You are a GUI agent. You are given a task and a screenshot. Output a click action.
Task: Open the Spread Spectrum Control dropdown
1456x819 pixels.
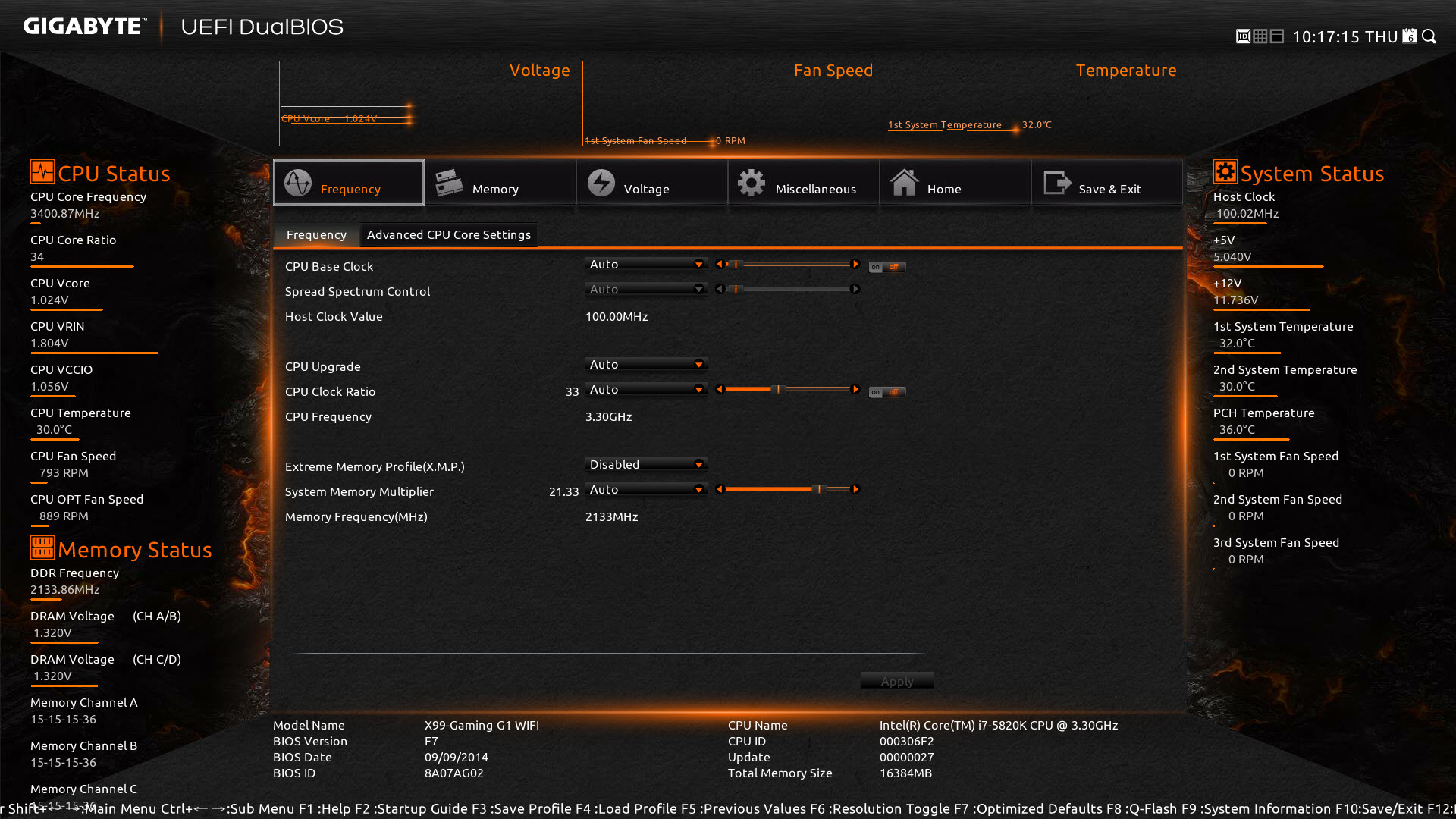pos(646,289)
